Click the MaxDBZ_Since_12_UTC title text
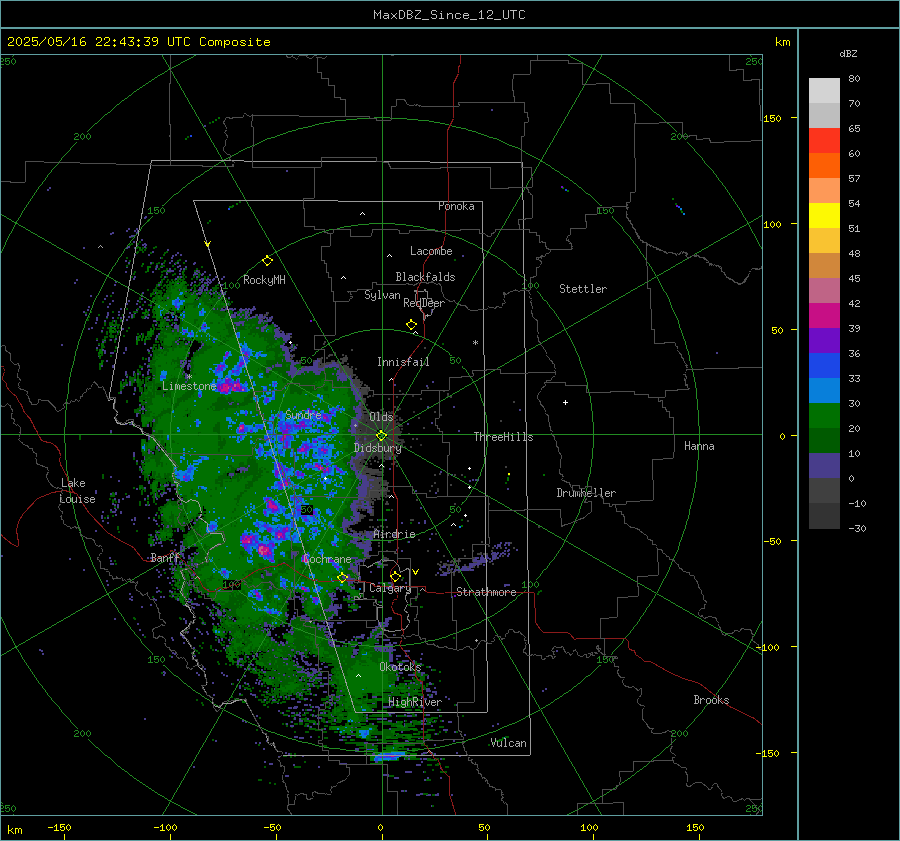The height and width of the screenshot is (841, 900). pyautogui.click(x=449, y=15)
